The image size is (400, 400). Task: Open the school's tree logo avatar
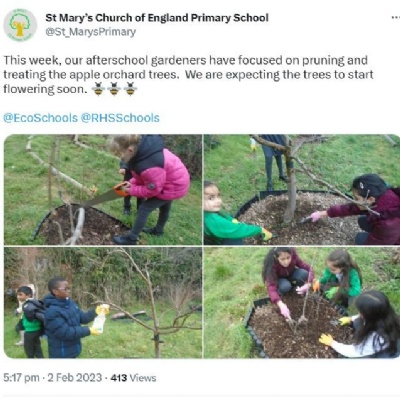20,25
